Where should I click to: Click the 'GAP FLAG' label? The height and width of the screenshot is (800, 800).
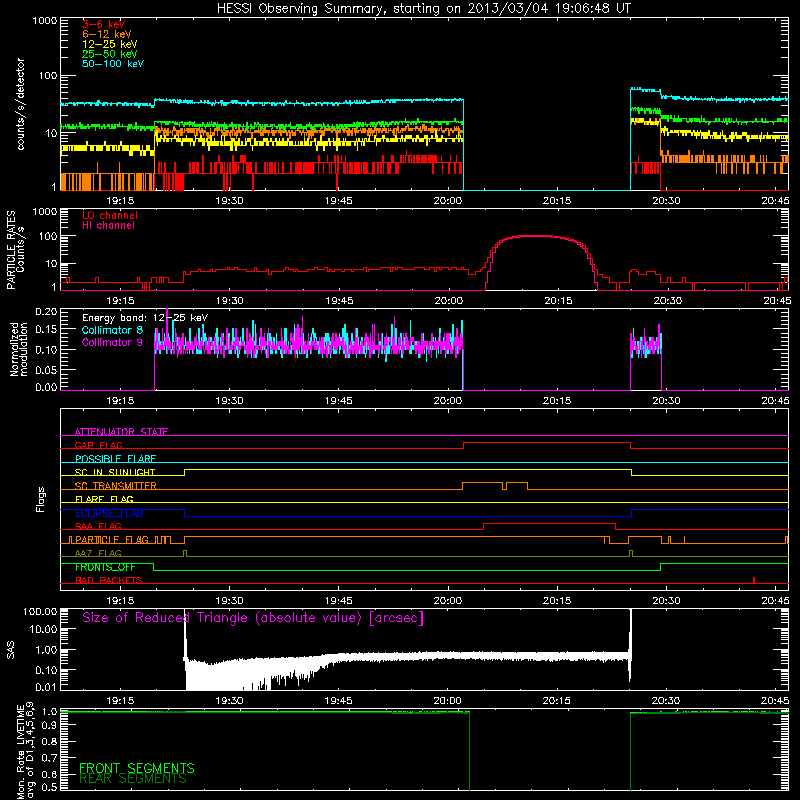pyautogui.click(x=98, y=445)
